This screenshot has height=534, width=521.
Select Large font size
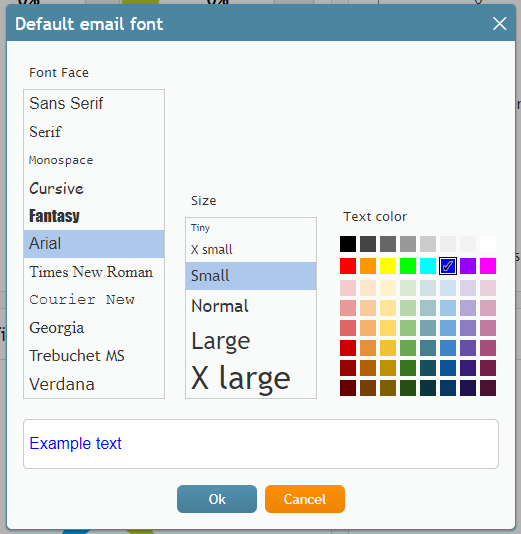click(x=251, y=341)
